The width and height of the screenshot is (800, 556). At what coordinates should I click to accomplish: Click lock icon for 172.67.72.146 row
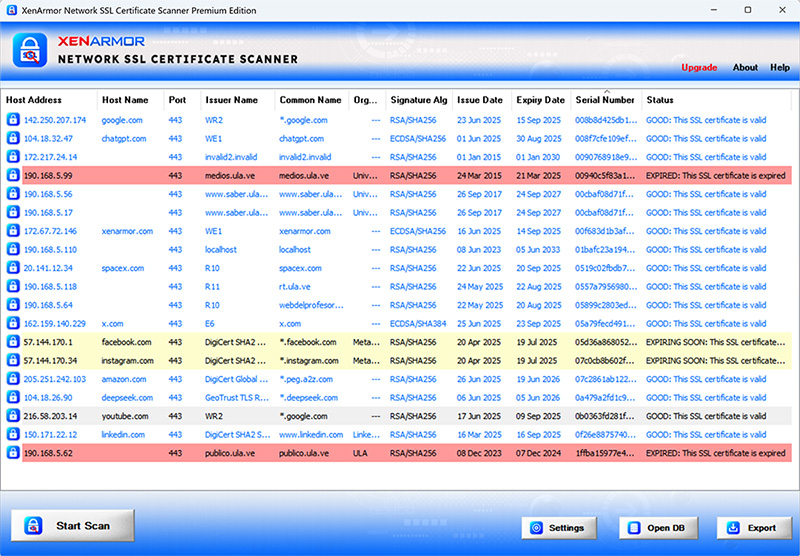click(x=13, y=231)
